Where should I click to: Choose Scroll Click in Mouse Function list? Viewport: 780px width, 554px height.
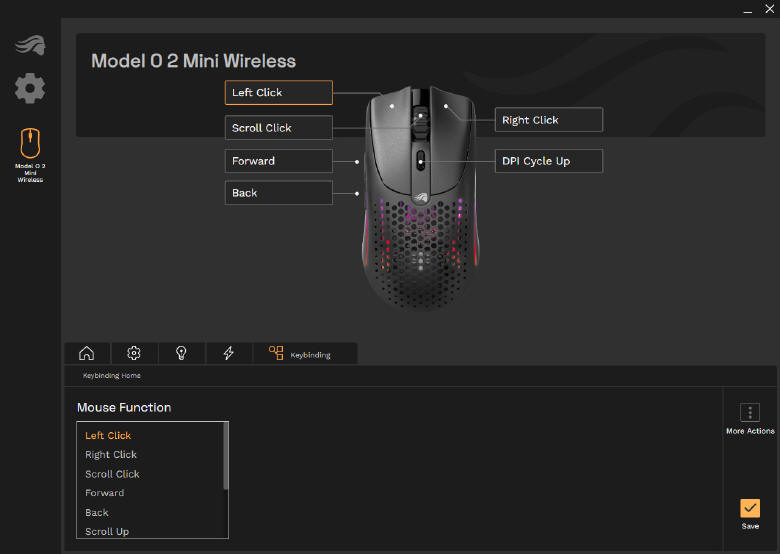coord(112,474)
